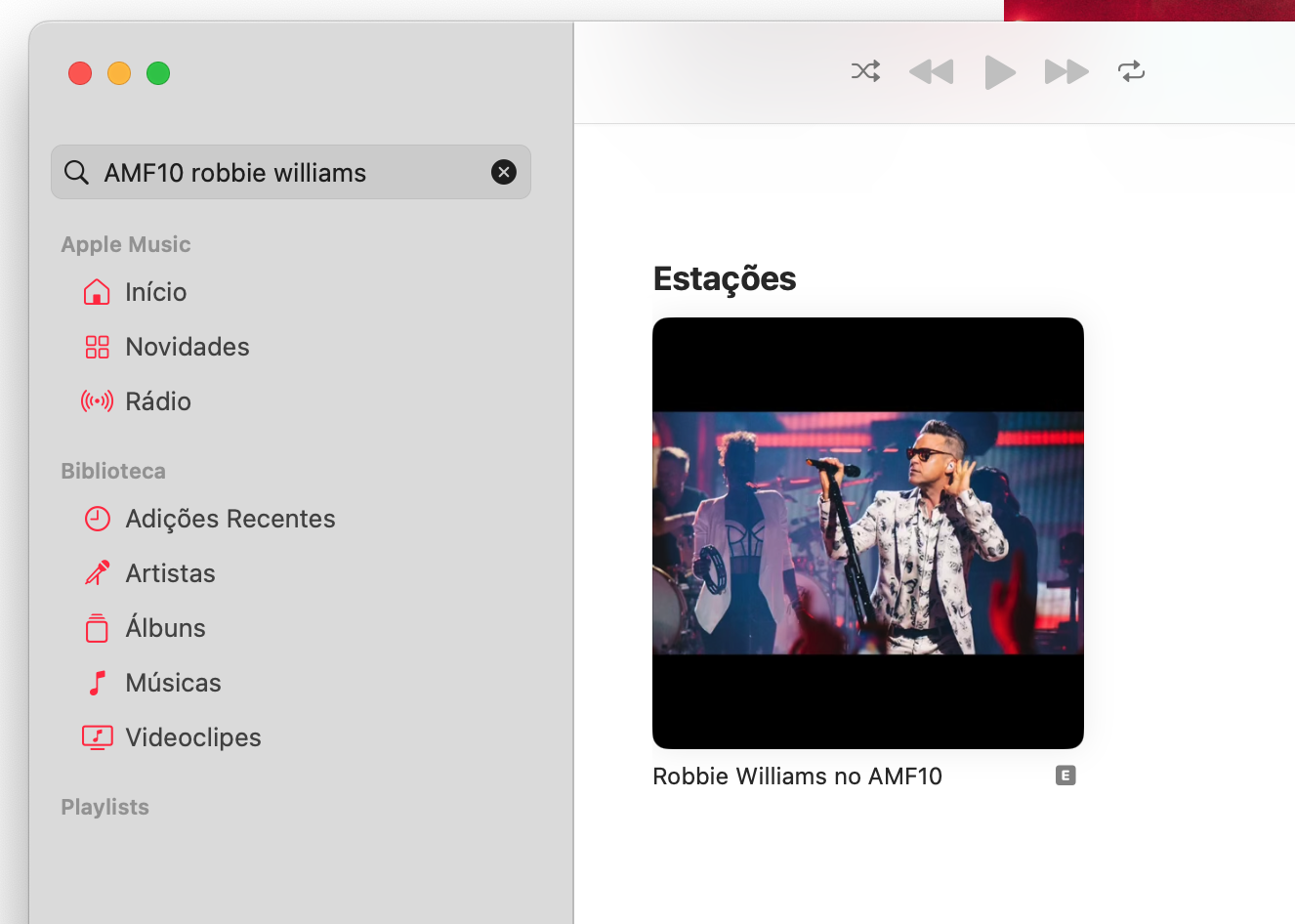Select the Artistas microphone icon

point(97,573)
